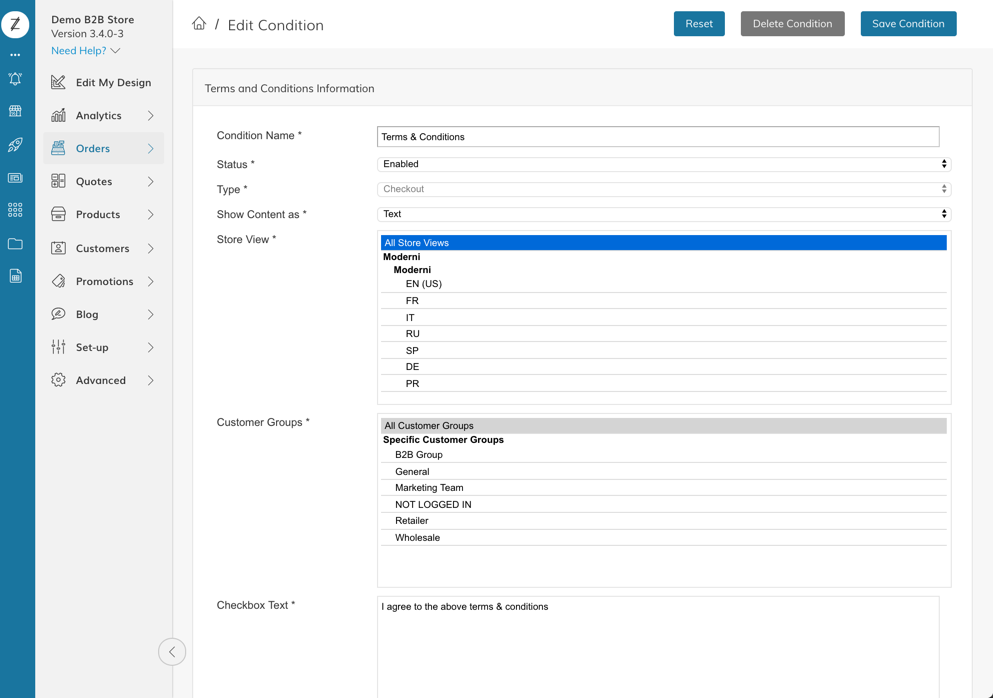
Task: Click the spreadsheet document icon in blue sidebar
Action: pos(15,277)
